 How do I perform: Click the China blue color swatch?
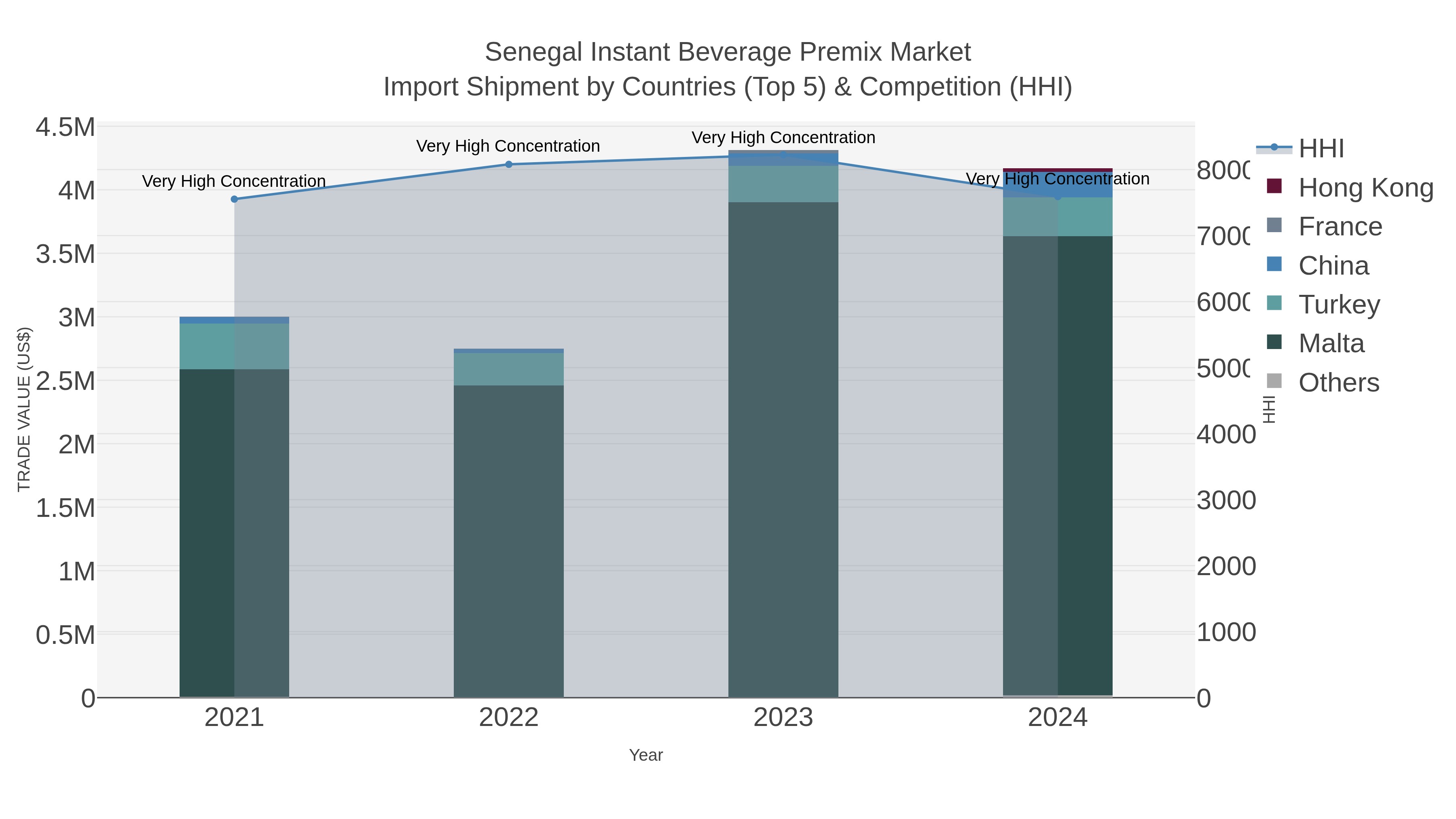click(x=1274, y=264)
